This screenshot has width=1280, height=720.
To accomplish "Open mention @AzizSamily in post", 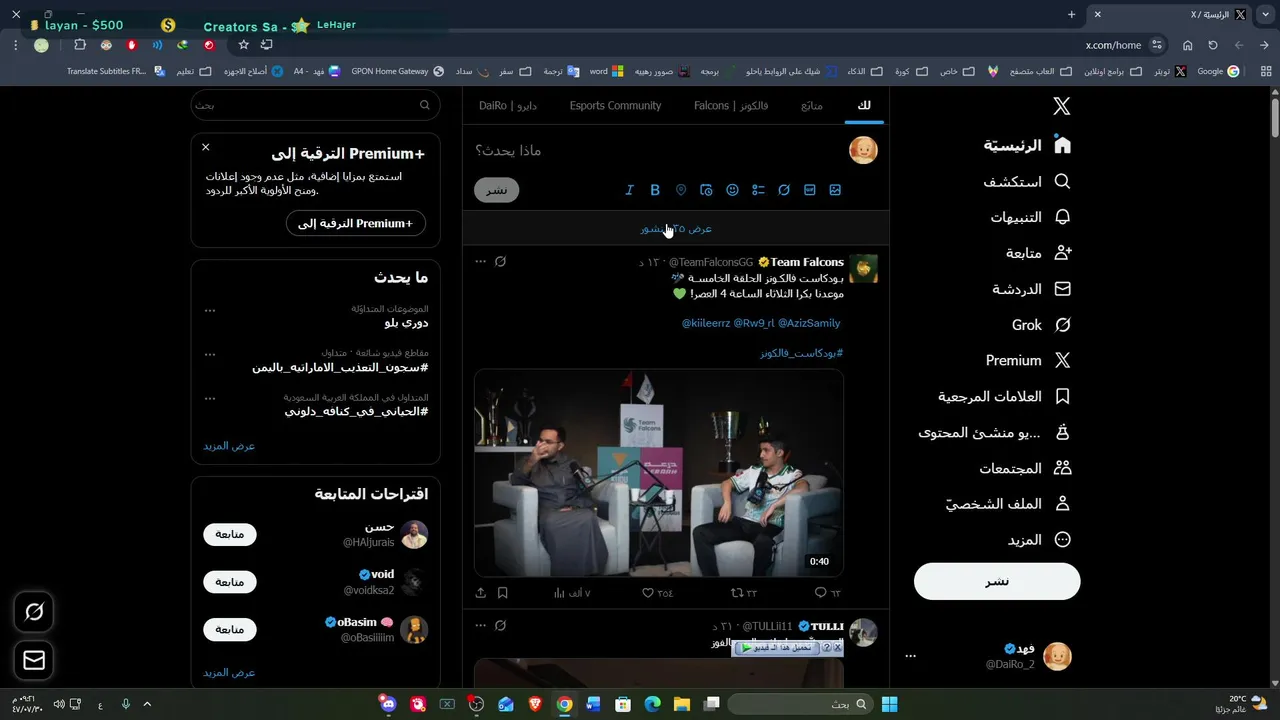I will point(809,323).
